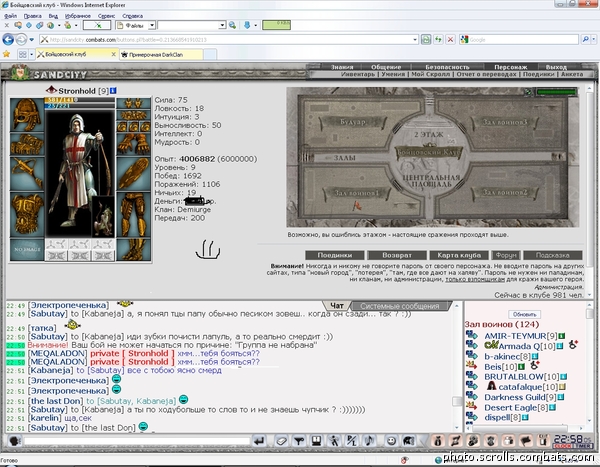Click catafalque[10] in user list
600x467 pixels.
[x=528, y=387]
